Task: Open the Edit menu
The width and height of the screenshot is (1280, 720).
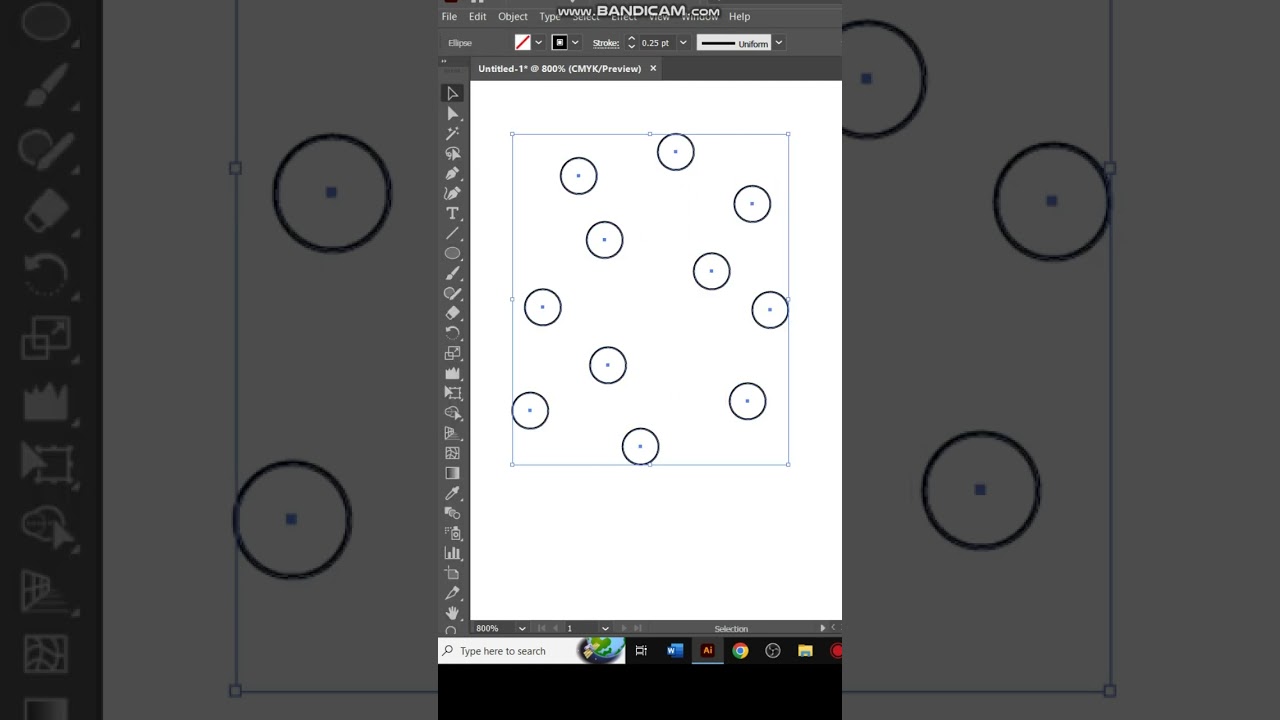Action: [478, 16]
